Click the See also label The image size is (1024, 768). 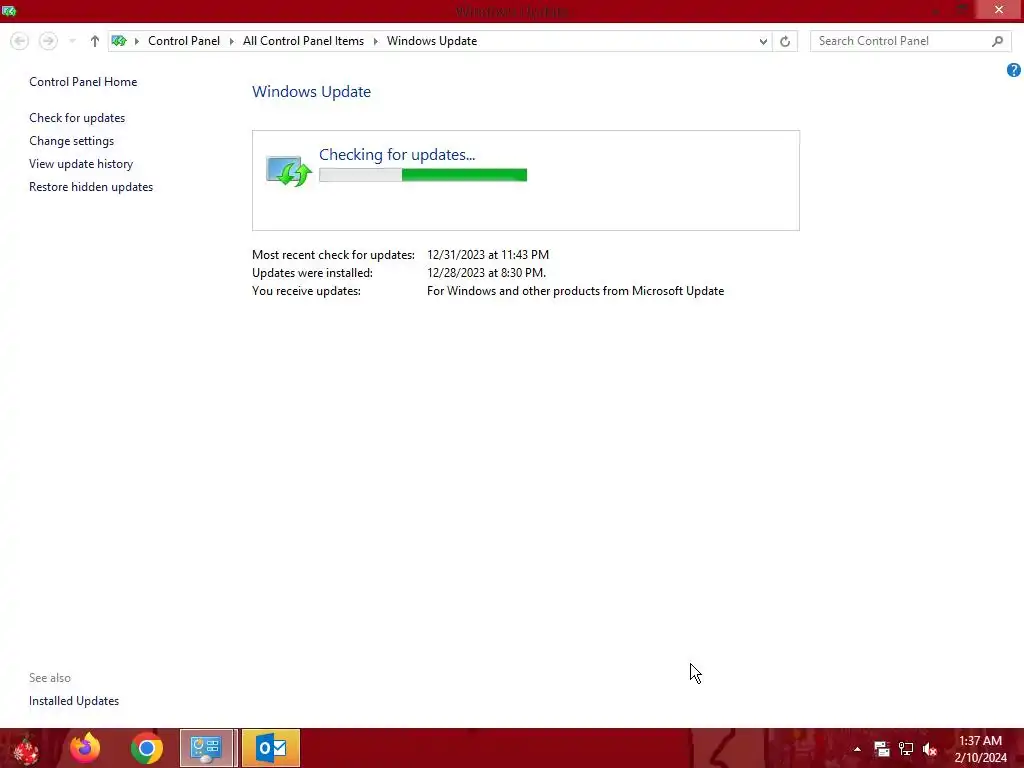point(50,678)
